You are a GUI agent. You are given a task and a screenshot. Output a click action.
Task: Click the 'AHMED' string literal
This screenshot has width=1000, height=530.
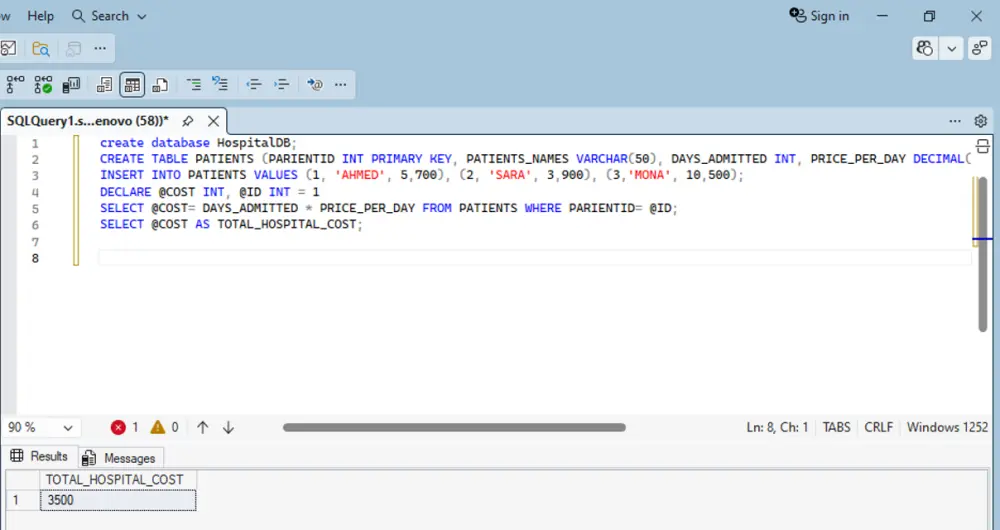[360, 175]
